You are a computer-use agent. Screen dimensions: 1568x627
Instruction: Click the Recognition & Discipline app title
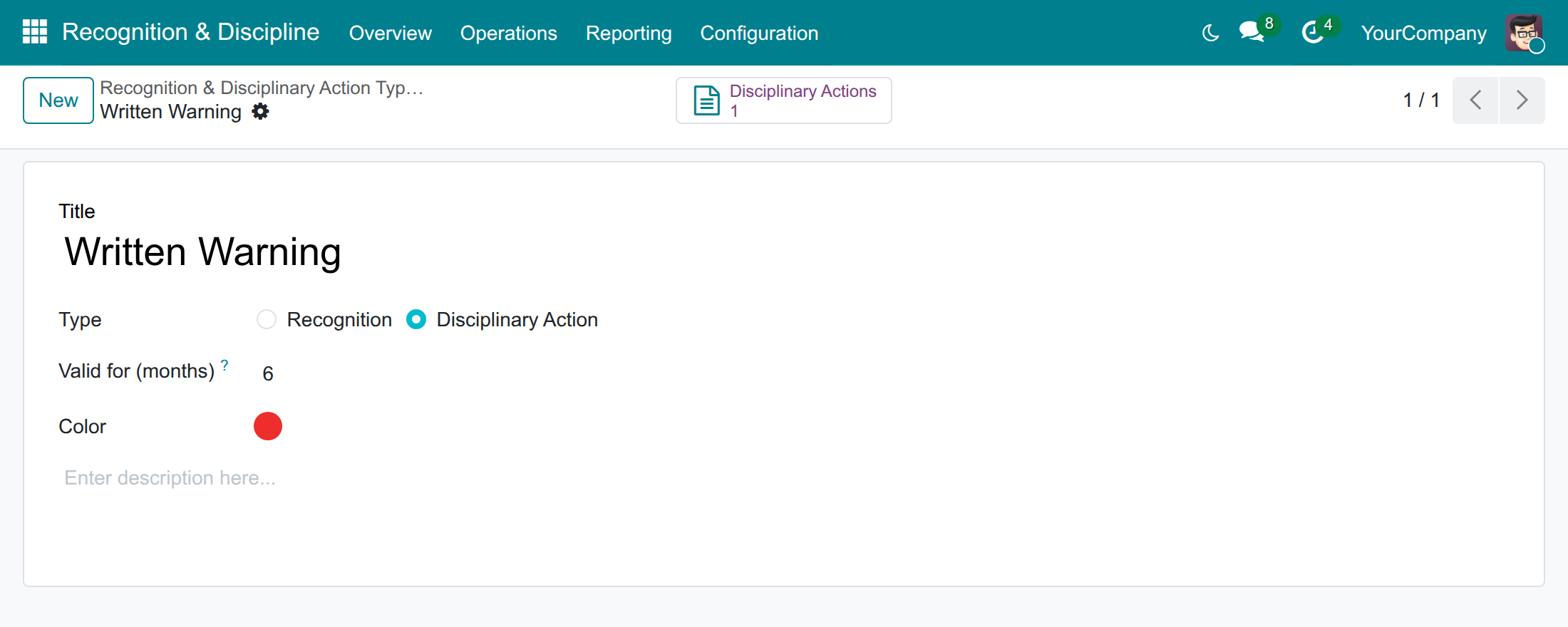click(x=190, y=32)
